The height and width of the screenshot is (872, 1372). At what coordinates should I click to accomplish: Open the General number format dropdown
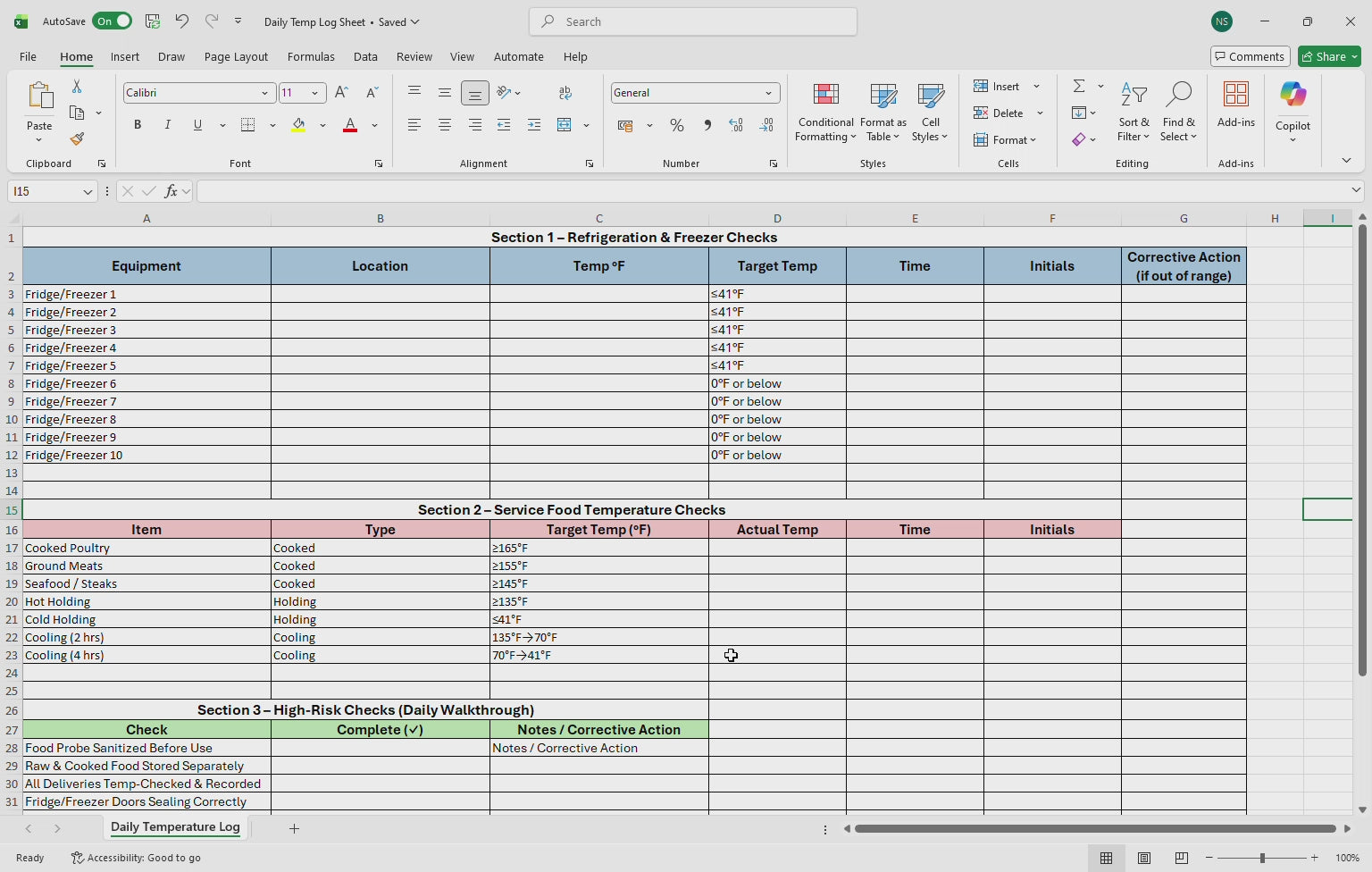point(768,93)
